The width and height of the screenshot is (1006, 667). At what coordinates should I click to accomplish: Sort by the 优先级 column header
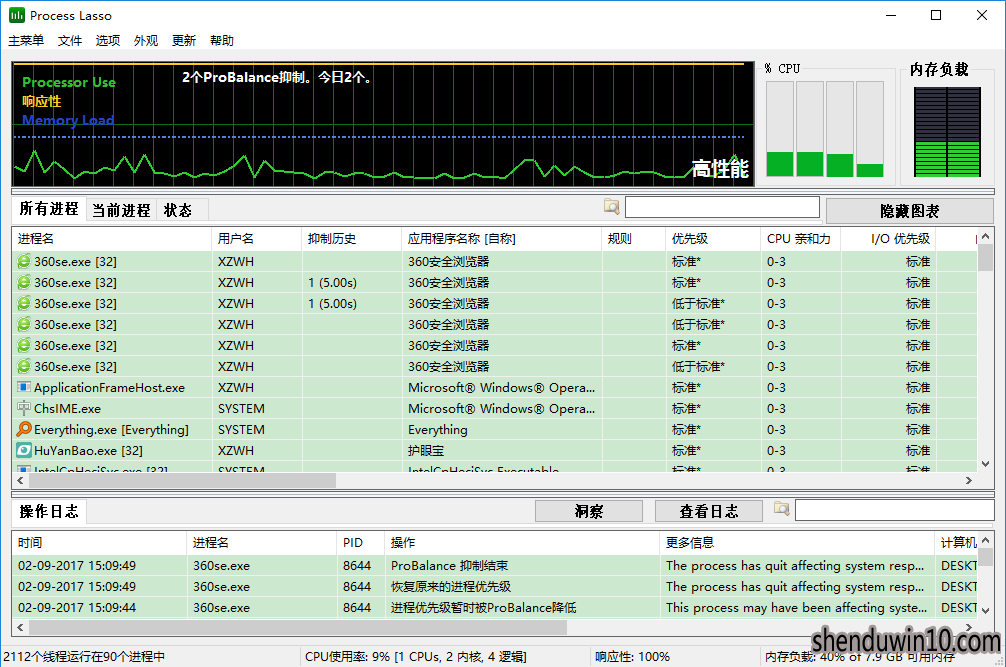pos(713,239)
